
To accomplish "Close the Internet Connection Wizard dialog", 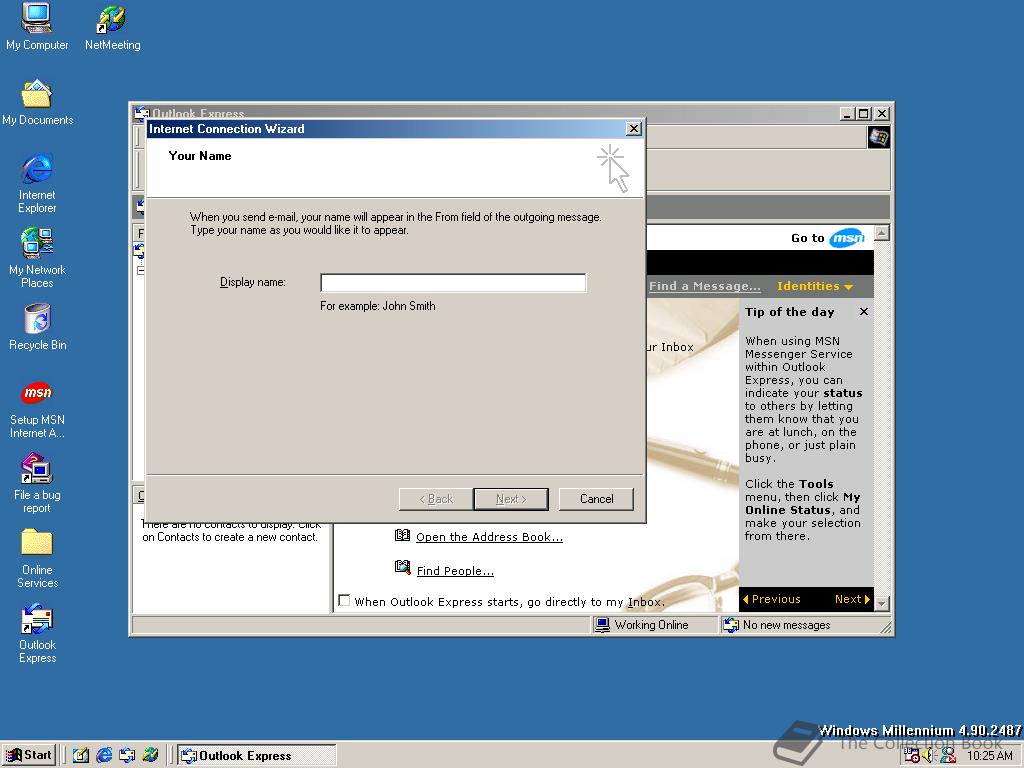I will [x=633, y=129].
